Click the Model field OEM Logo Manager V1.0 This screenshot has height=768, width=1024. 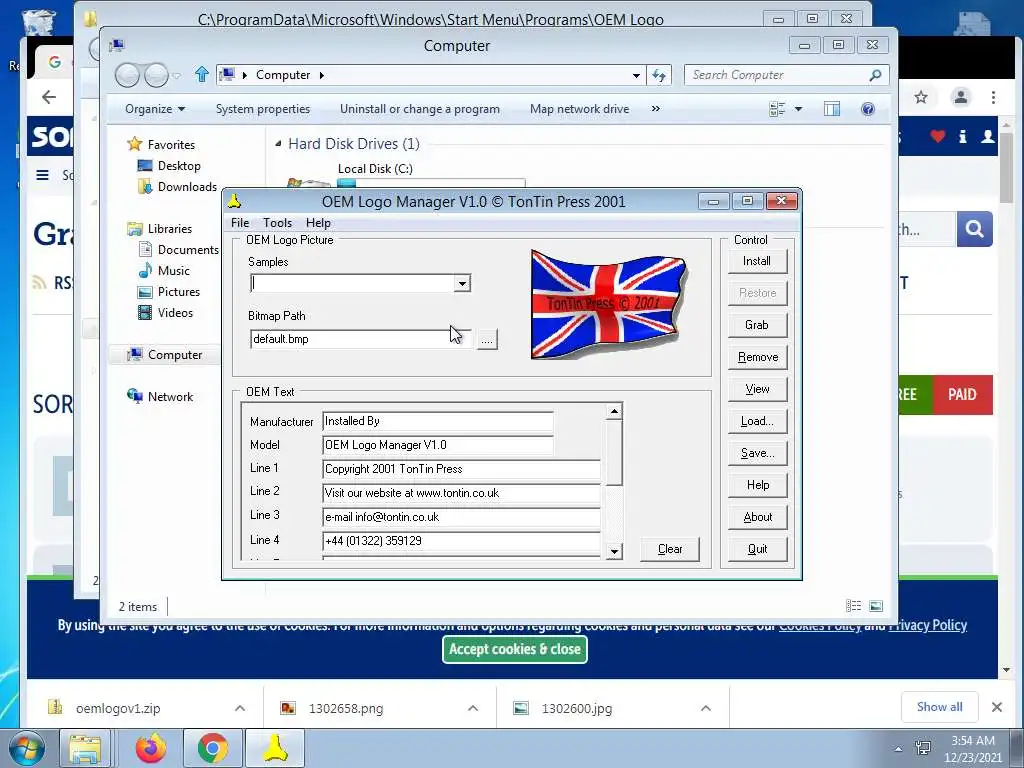coord(438,445)
